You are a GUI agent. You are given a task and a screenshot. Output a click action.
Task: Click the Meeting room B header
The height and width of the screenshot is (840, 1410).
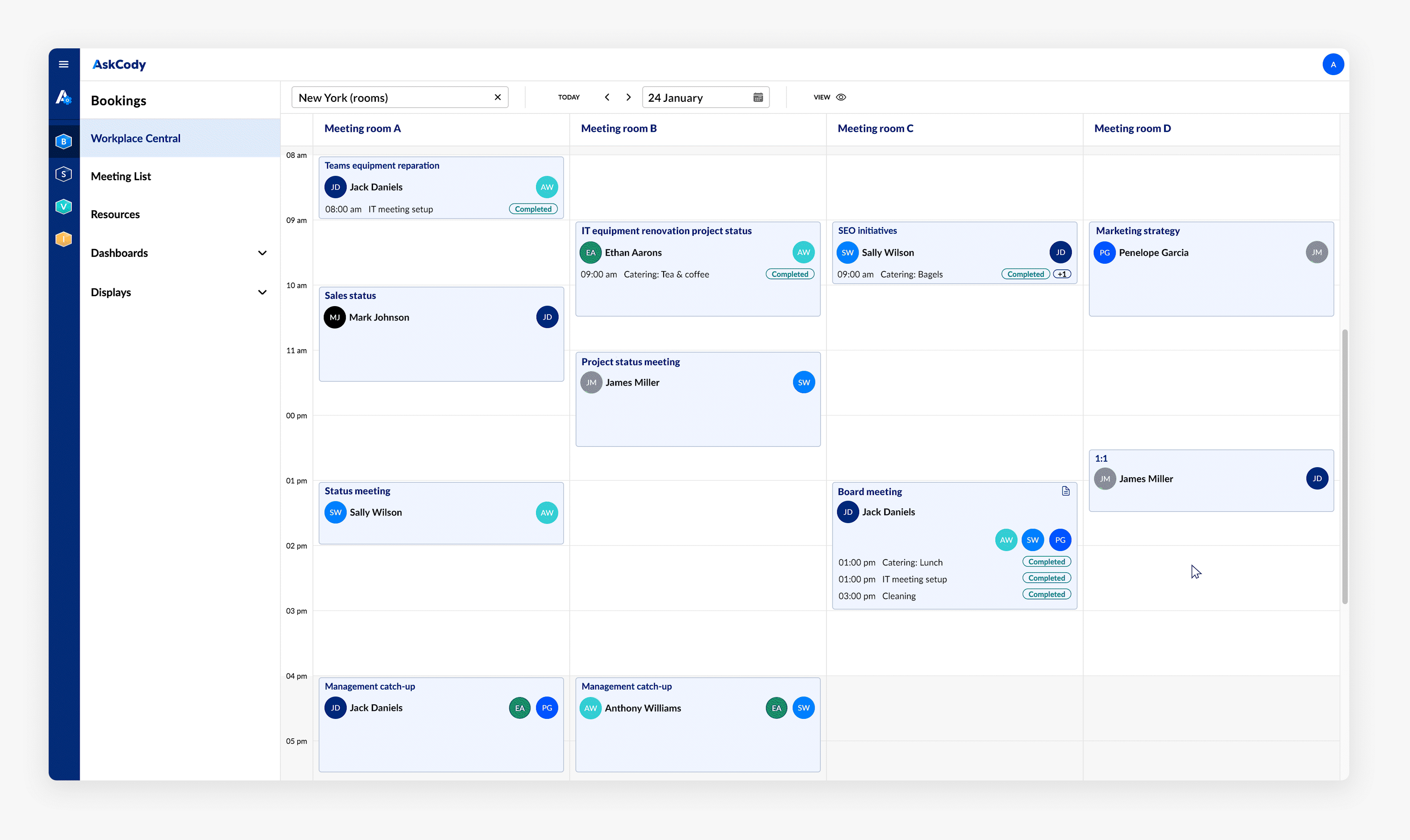618,129
